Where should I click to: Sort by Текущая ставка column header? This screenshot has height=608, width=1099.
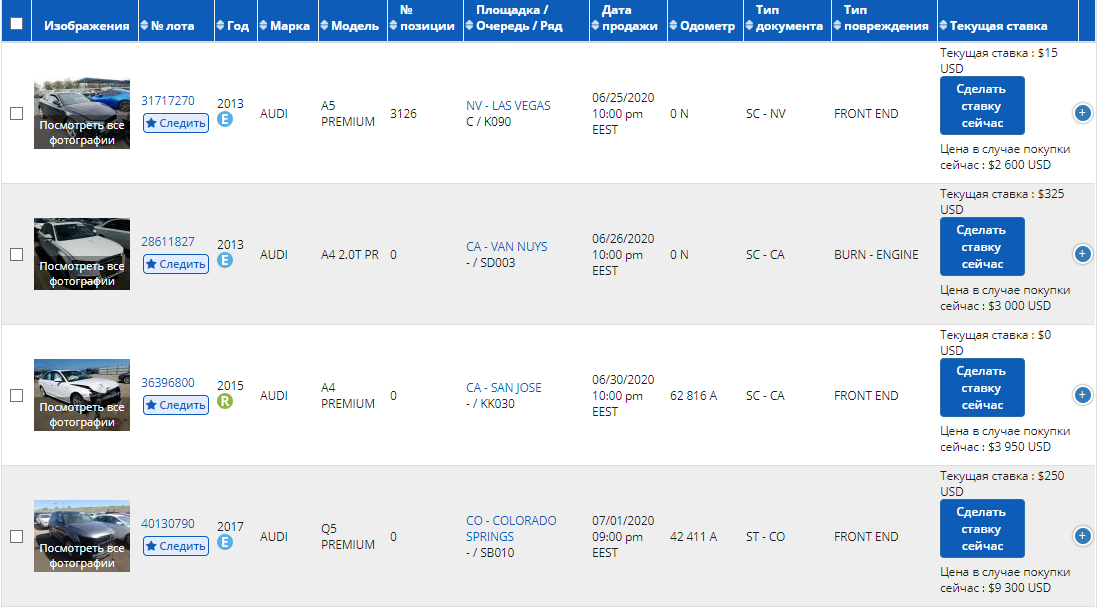993,26
